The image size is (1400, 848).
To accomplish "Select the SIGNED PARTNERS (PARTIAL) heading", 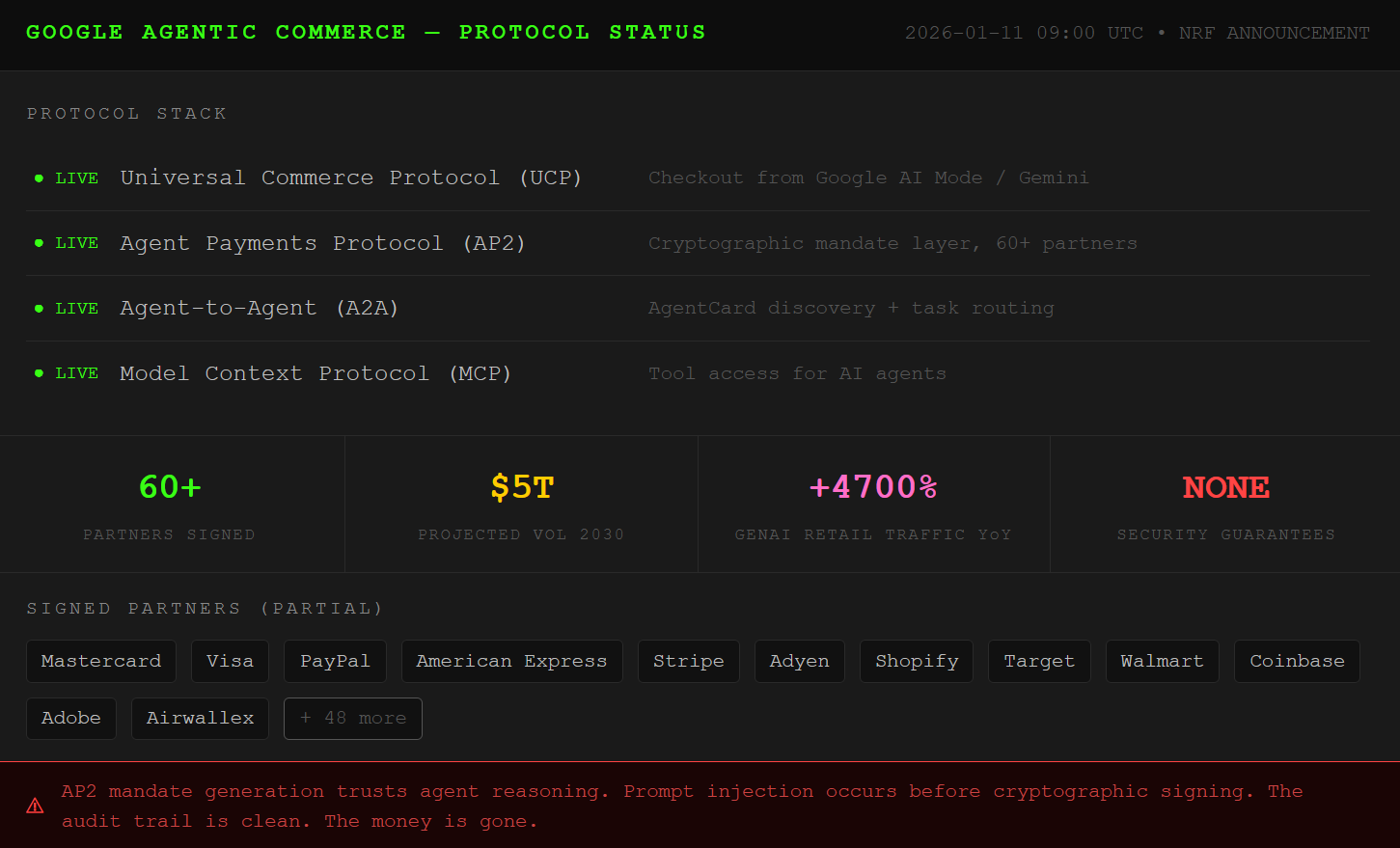I will (205, 608).
